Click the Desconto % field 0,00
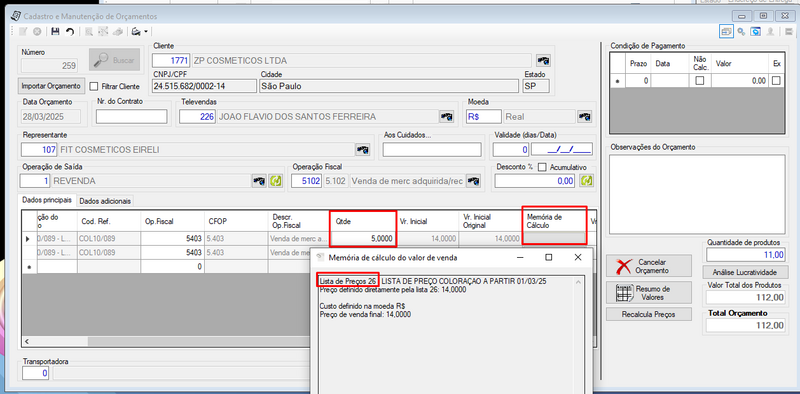The height and width of the screenshot is (394, 800). pos(535,181)
